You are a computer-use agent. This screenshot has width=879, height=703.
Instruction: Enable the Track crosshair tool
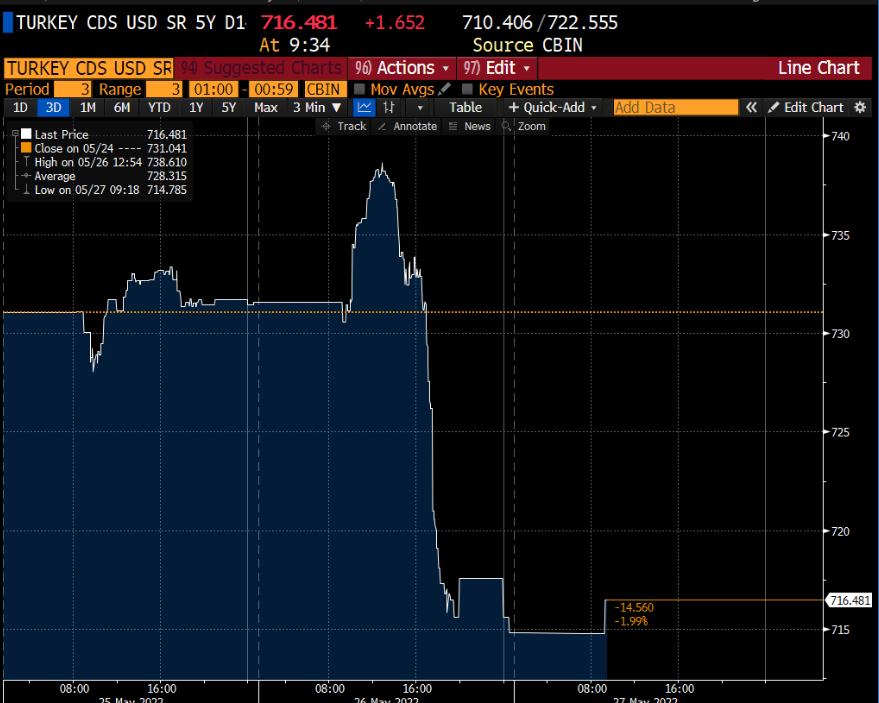pos(344,126)
